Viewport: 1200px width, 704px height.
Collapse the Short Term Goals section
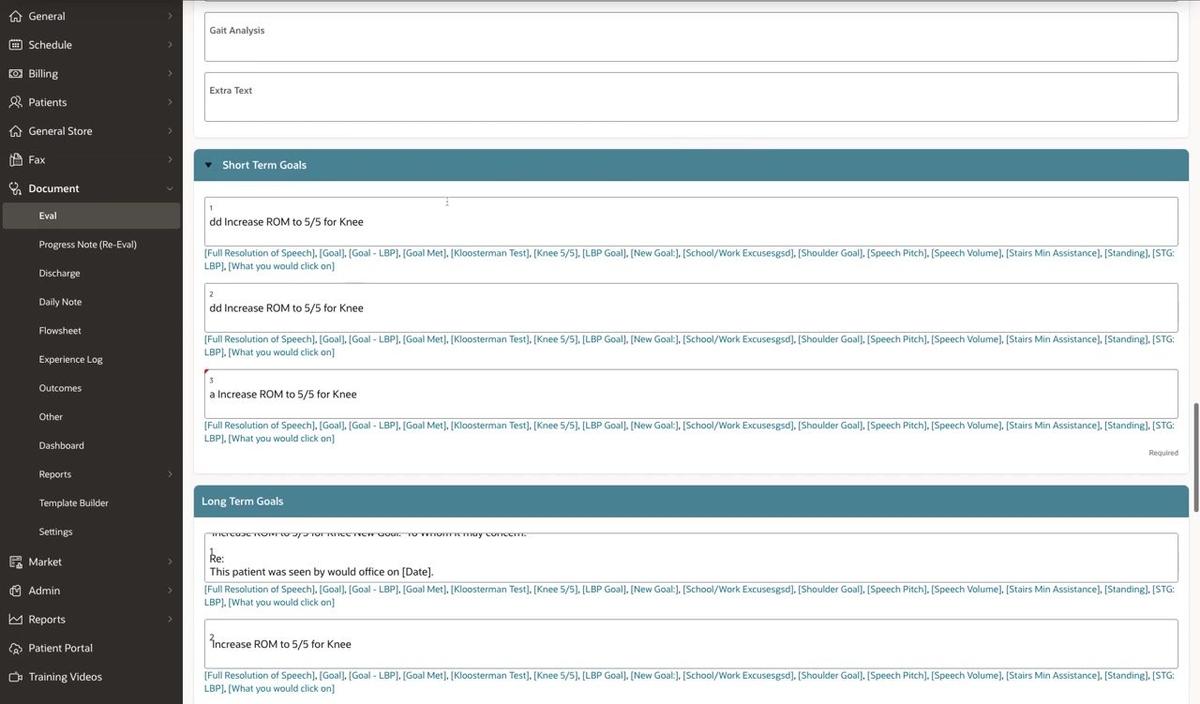coord(208,165)
